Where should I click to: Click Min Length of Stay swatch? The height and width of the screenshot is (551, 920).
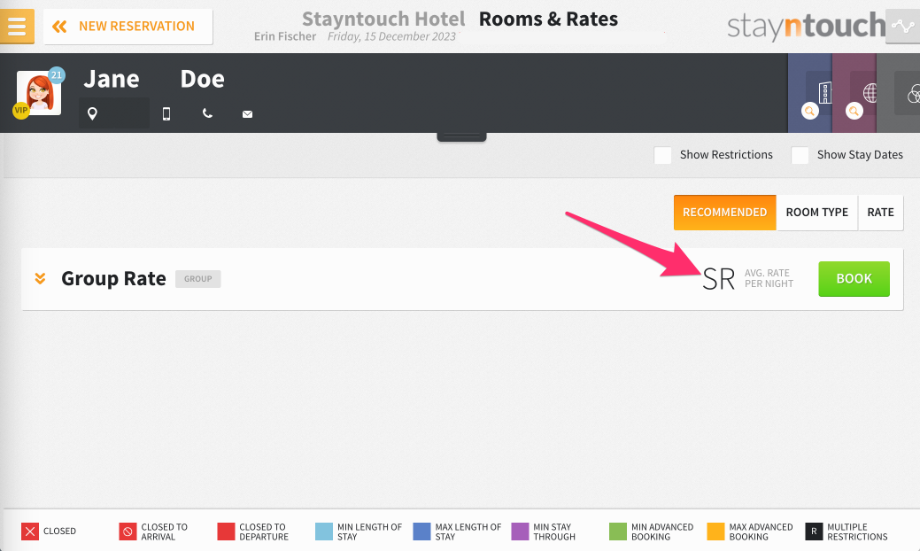pyautogui.click(x=324, y=532)
